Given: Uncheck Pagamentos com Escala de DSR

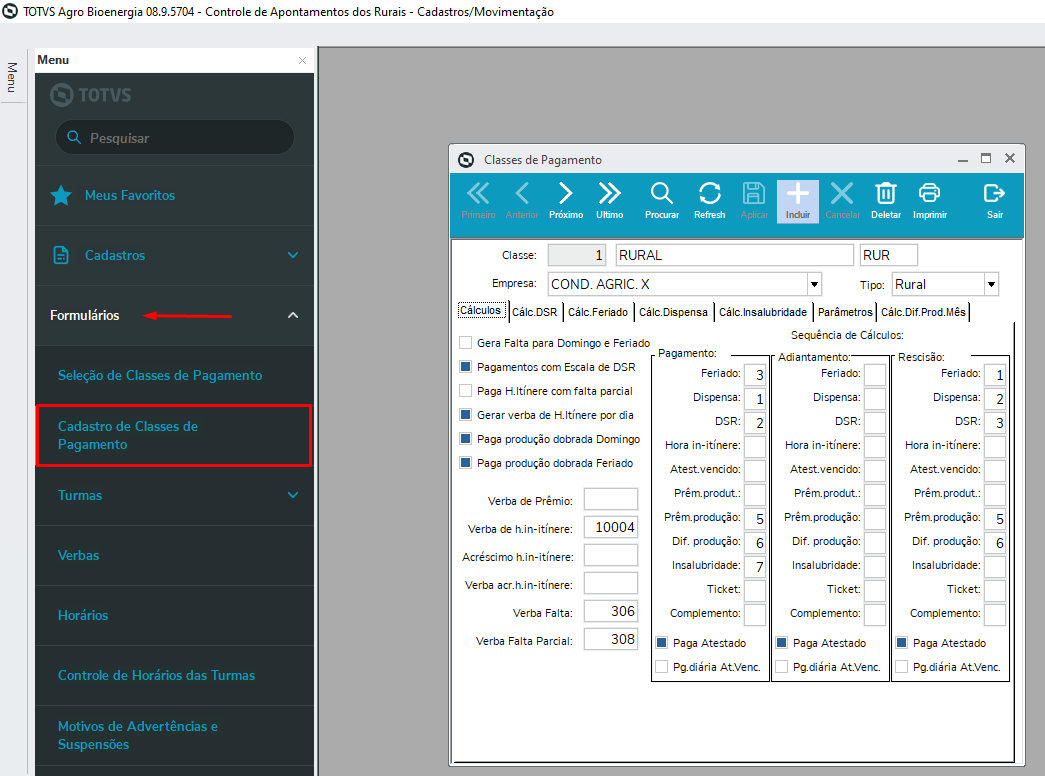Looking at the screenshot, I should (x=465, y=367).
